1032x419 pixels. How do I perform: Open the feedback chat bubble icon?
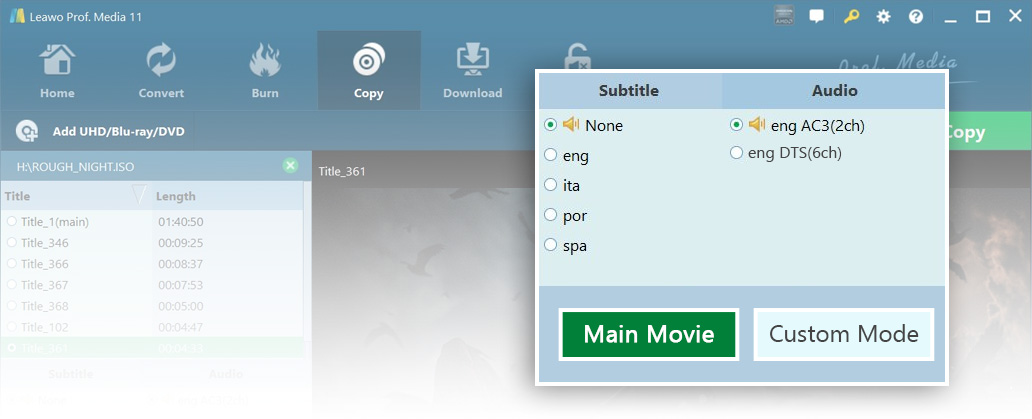click(x=816, y=16)
